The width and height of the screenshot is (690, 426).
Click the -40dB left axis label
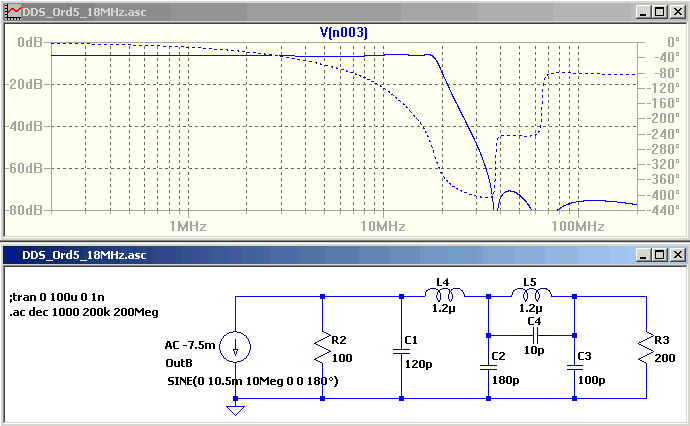(x=25, y=126)
